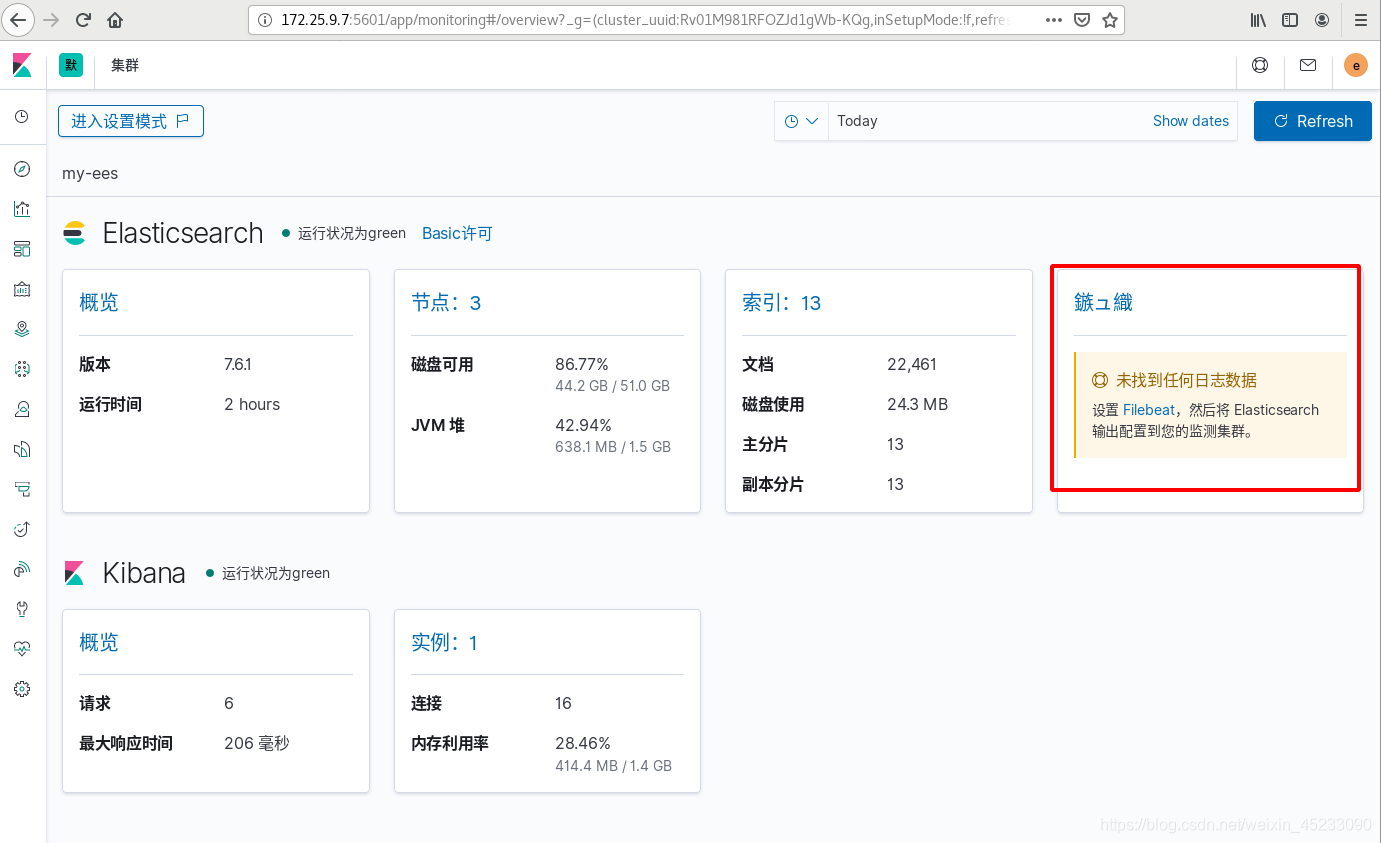Click the 集群 breadcrumb
Viewport: 1381px width, 843px height.
point(125,66)
